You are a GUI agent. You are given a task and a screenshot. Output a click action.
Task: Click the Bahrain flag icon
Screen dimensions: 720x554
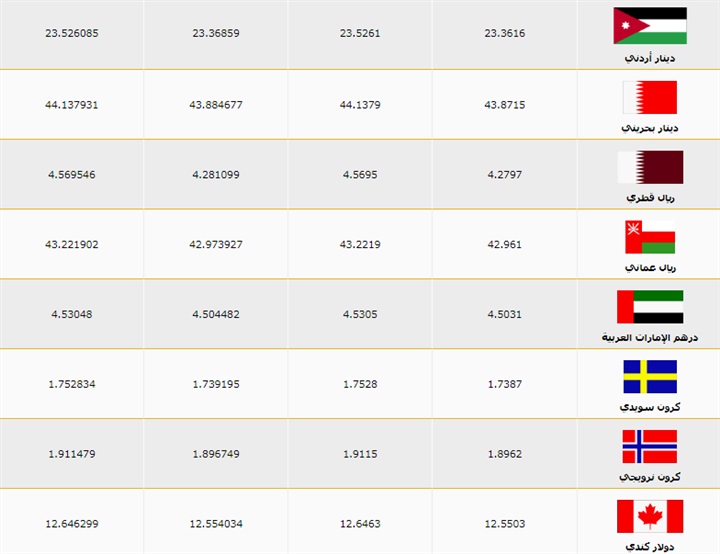click(650, 97)
